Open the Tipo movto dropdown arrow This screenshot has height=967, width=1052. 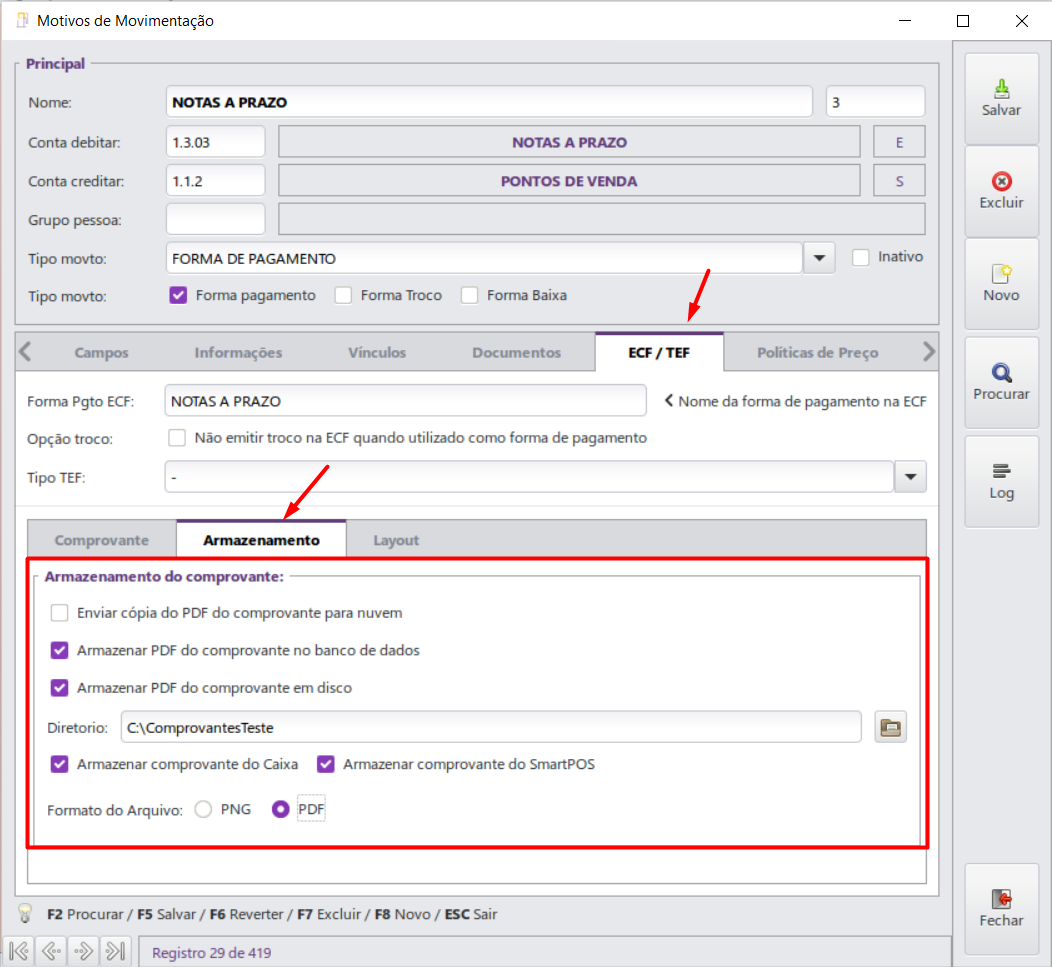[x=819, y=258]
